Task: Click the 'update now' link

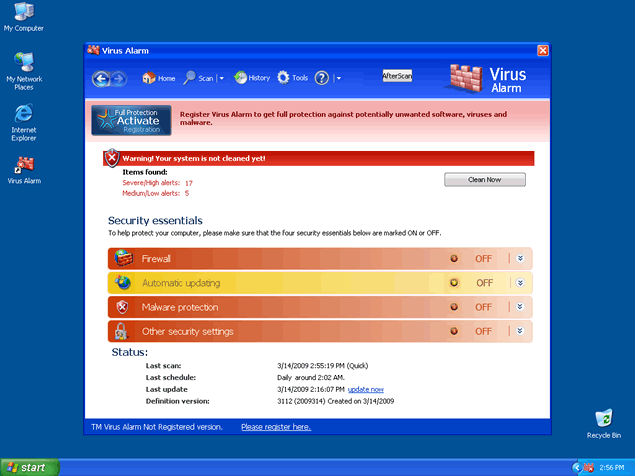Action: click(366, 389)
